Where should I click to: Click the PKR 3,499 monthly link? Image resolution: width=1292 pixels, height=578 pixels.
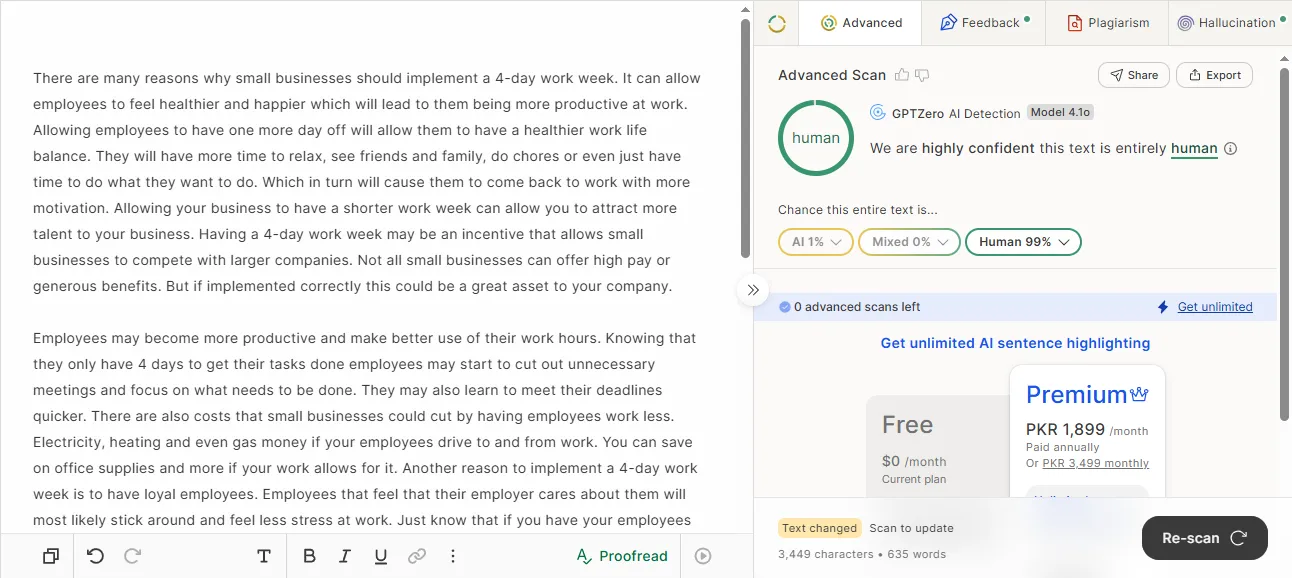click(1096, 463)
